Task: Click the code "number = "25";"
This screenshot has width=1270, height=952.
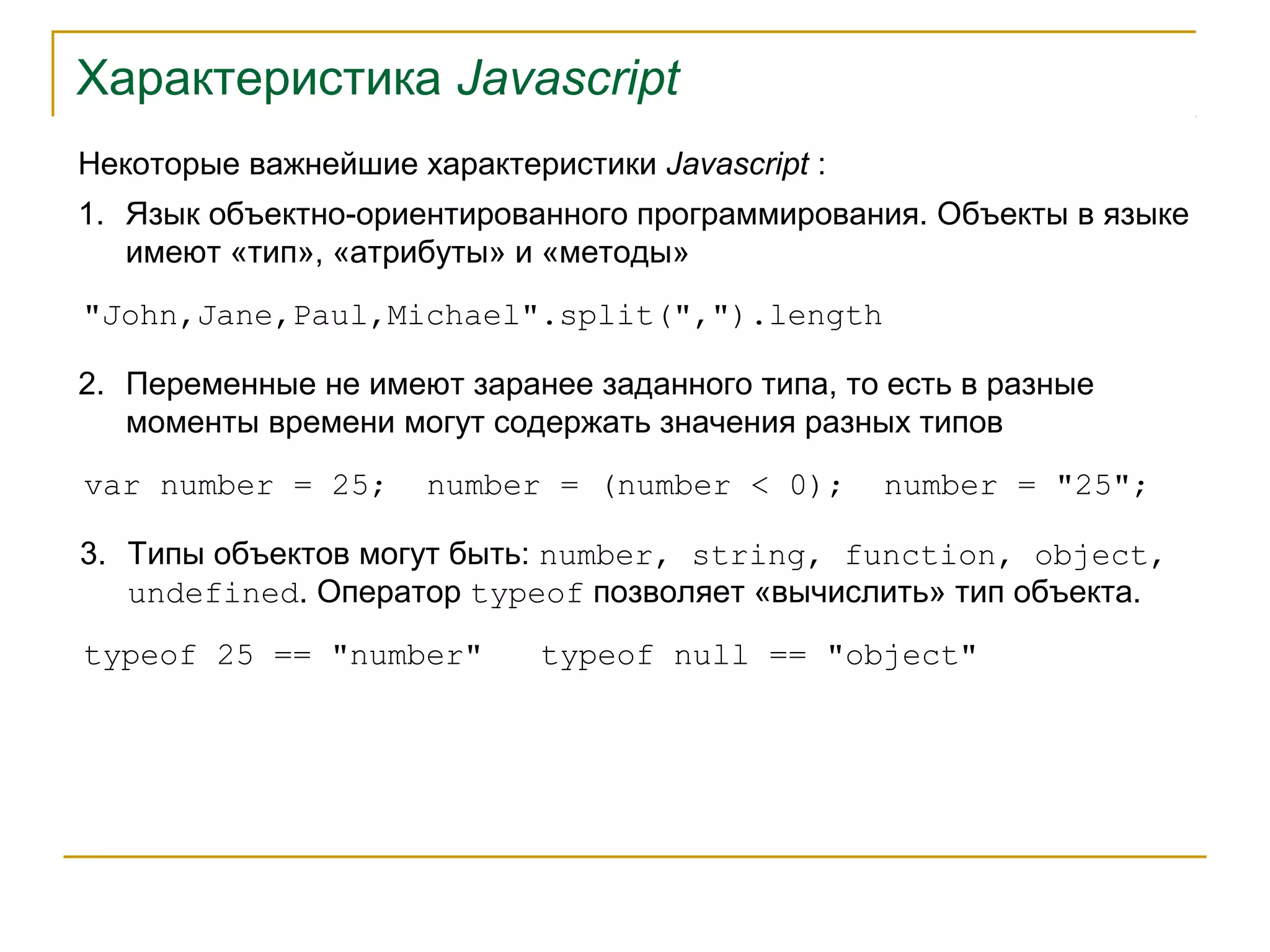Action: (x=1015, y=485)
